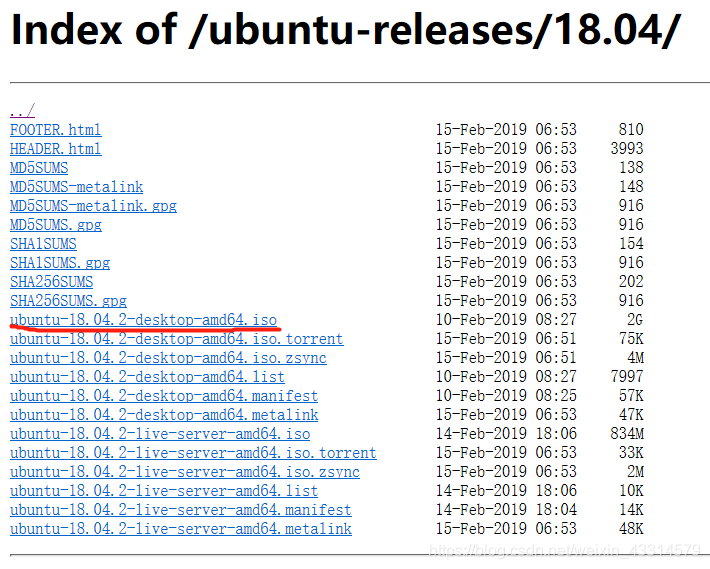Click the 48K size of live-server metalink
This screenshot has height=569, width=710.
pos(631,529)
